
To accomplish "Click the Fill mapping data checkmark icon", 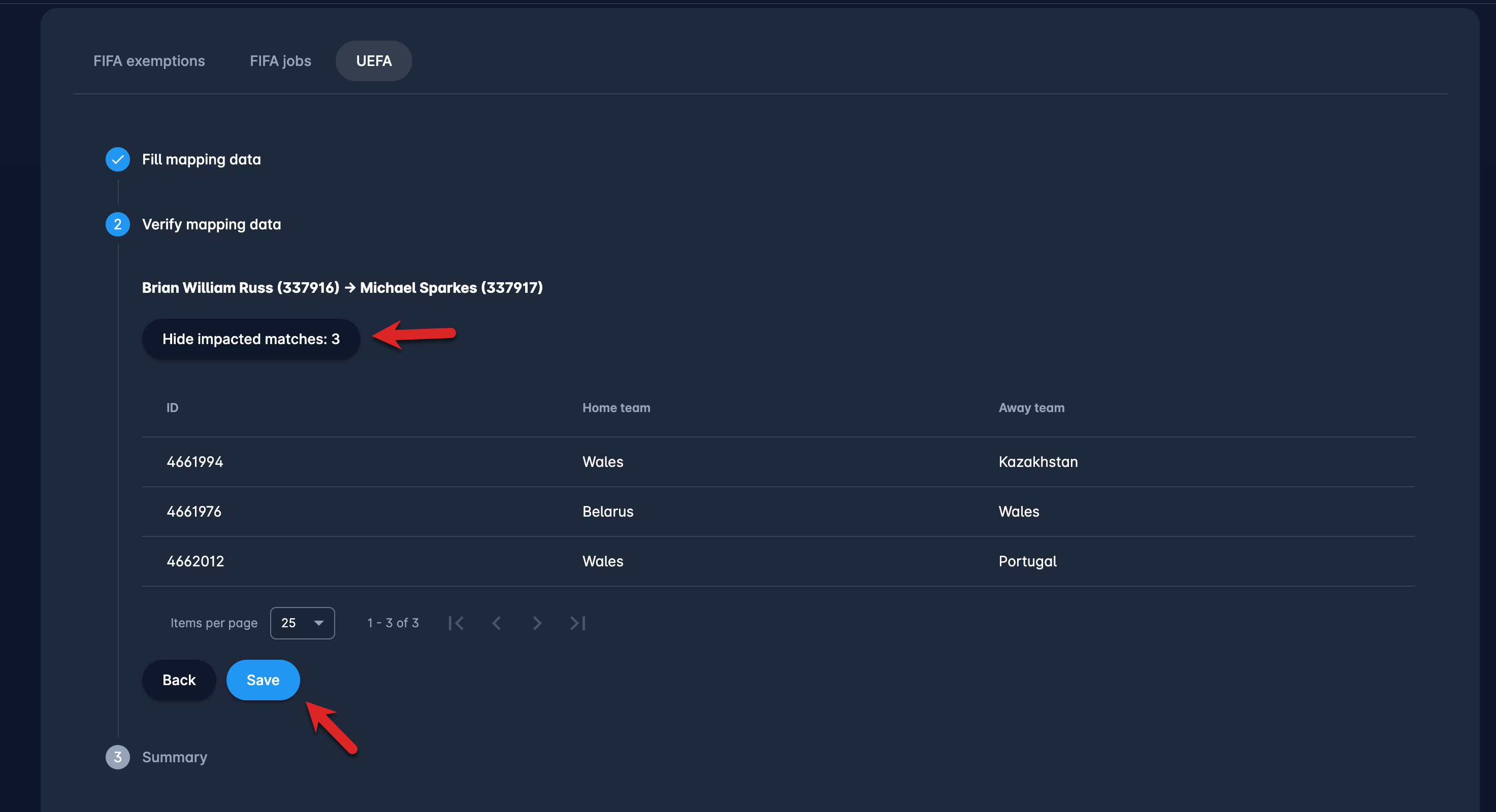I will point(117,159).
